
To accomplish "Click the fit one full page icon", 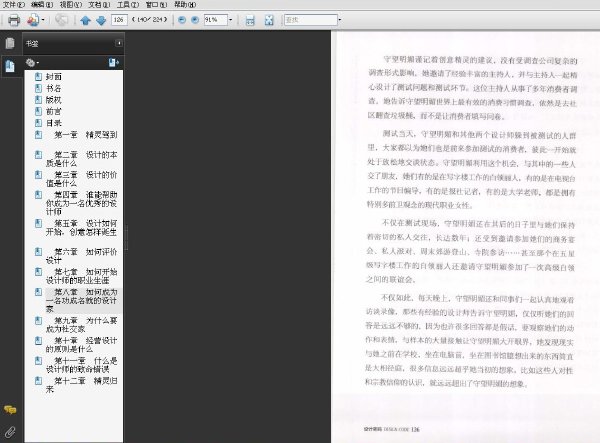I will pyautogui.click(x=269, y=20).
